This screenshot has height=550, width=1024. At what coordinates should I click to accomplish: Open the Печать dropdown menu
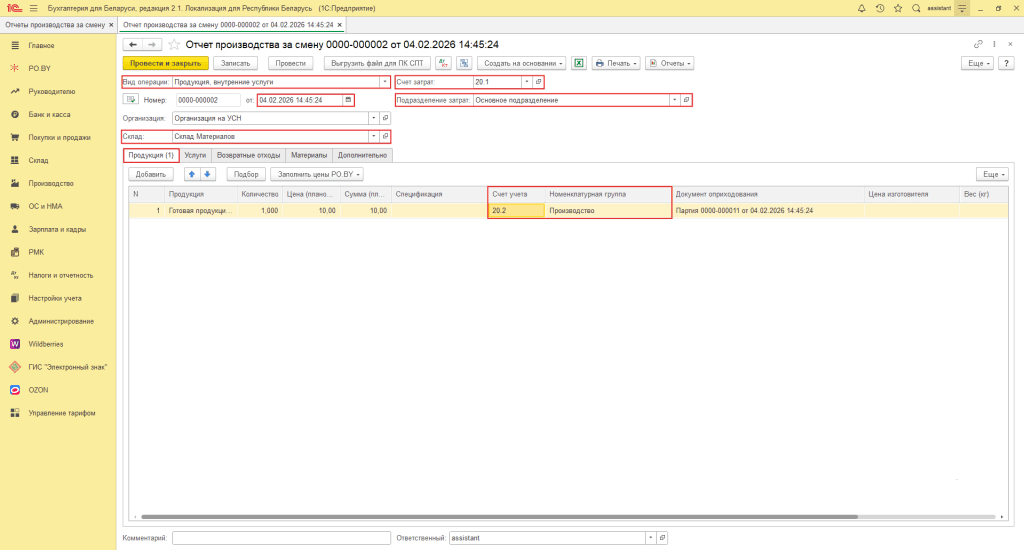coord(615,63)
